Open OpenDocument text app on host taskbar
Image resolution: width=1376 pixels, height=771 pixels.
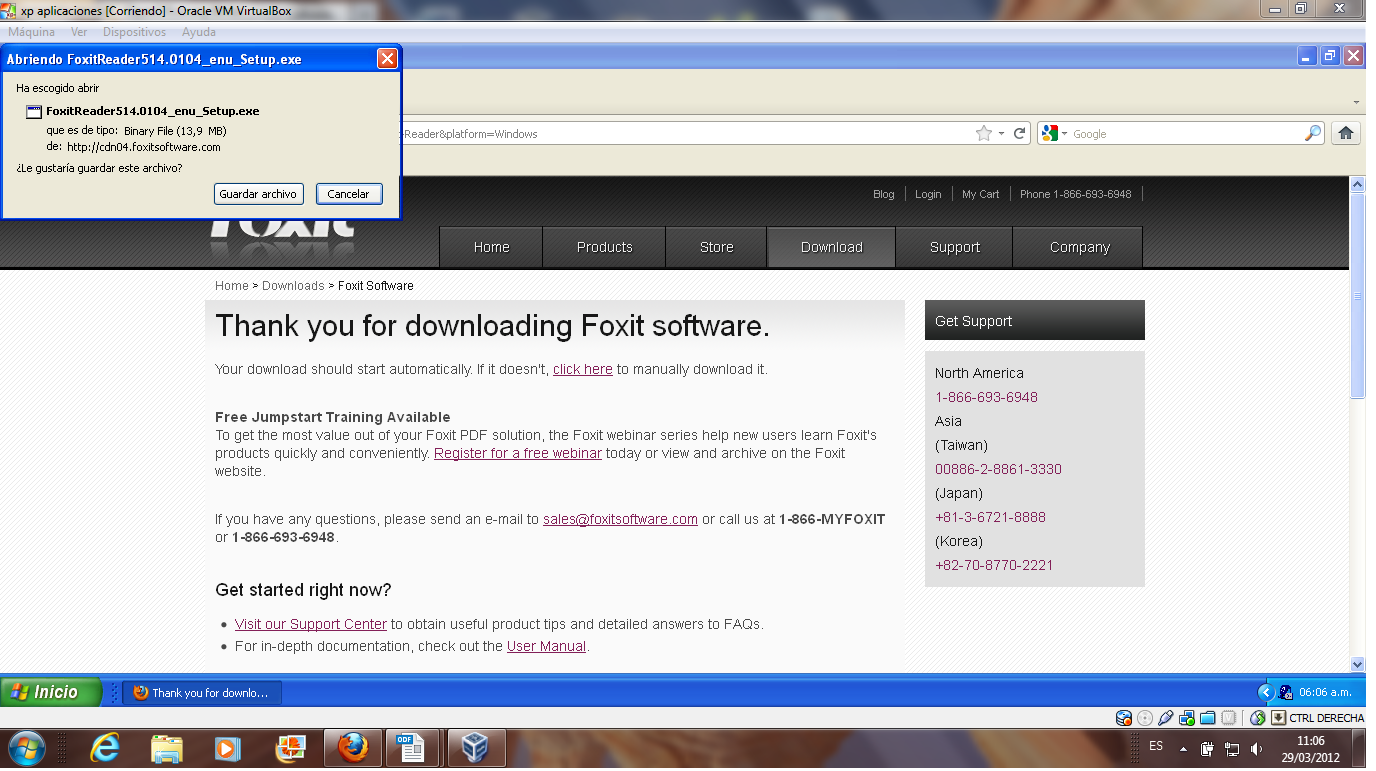tap(412, 748)
